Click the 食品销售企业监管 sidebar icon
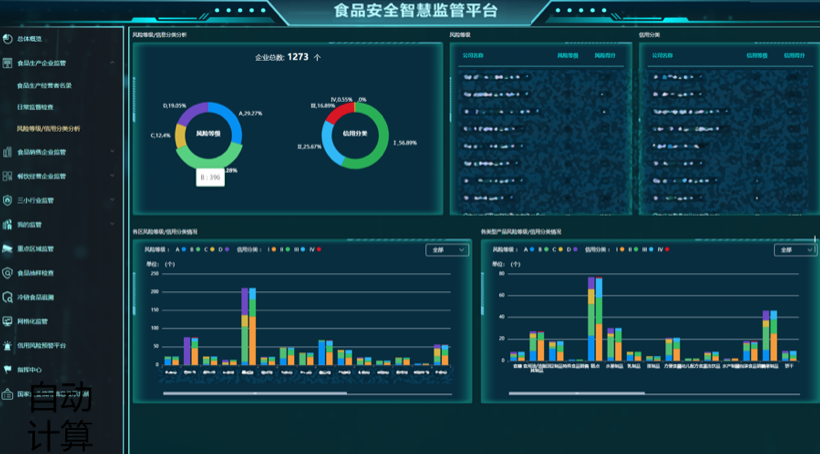This screenshot has height=454, width=820. coord(8,152)
